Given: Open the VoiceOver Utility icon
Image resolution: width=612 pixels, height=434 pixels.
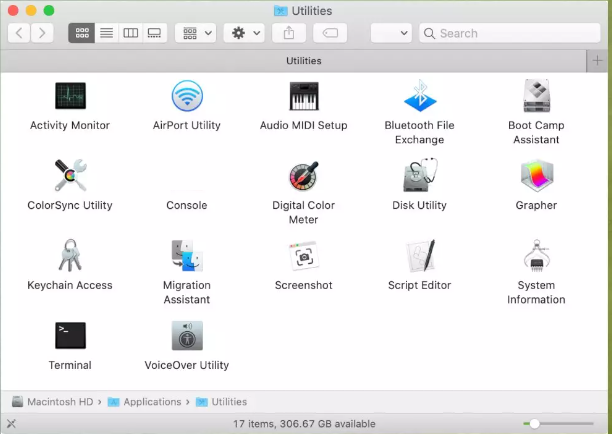Looking at the screenshot, I should [x=187, y=335].
